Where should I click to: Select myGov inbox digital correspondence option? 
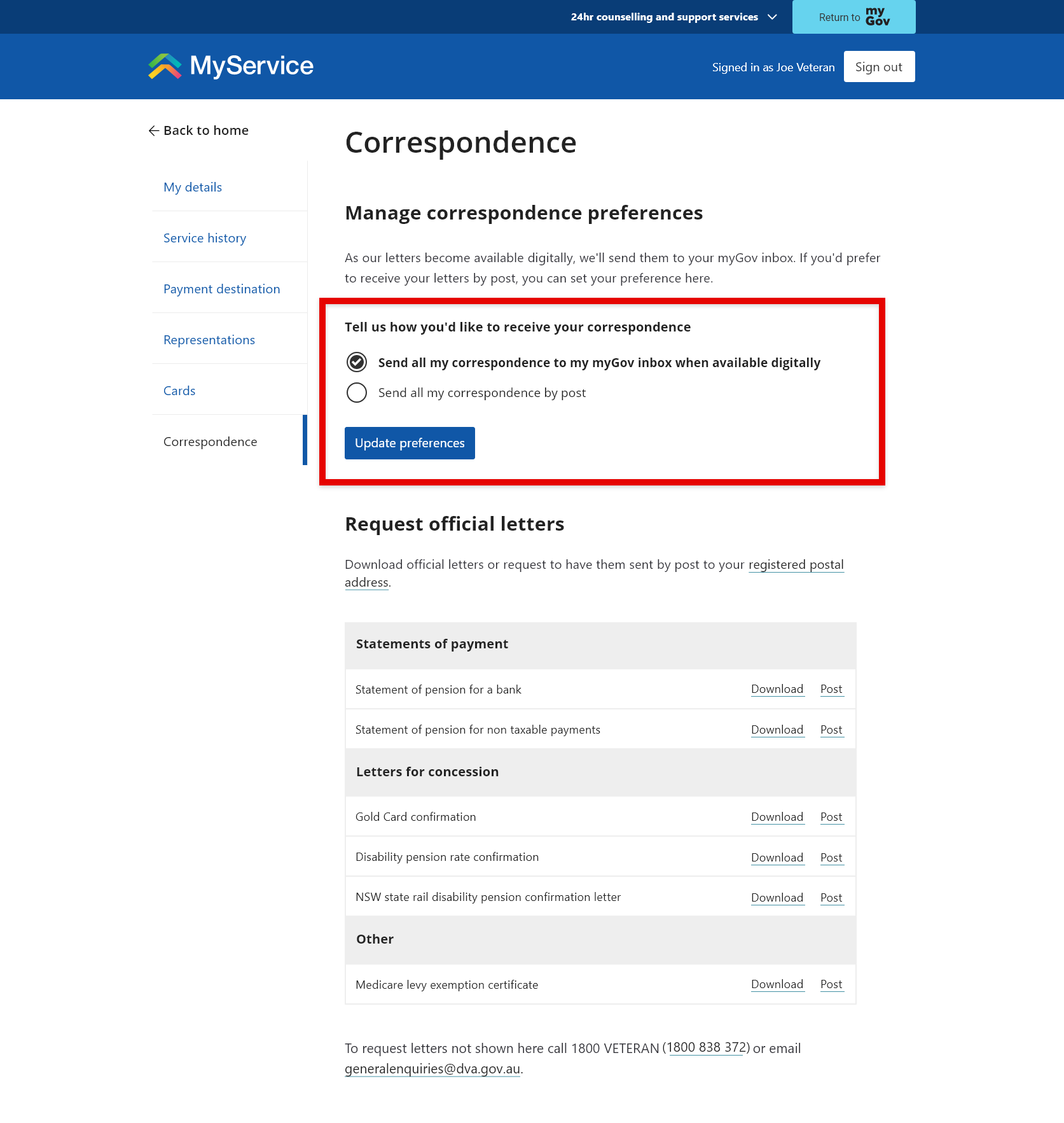(357, 363)
